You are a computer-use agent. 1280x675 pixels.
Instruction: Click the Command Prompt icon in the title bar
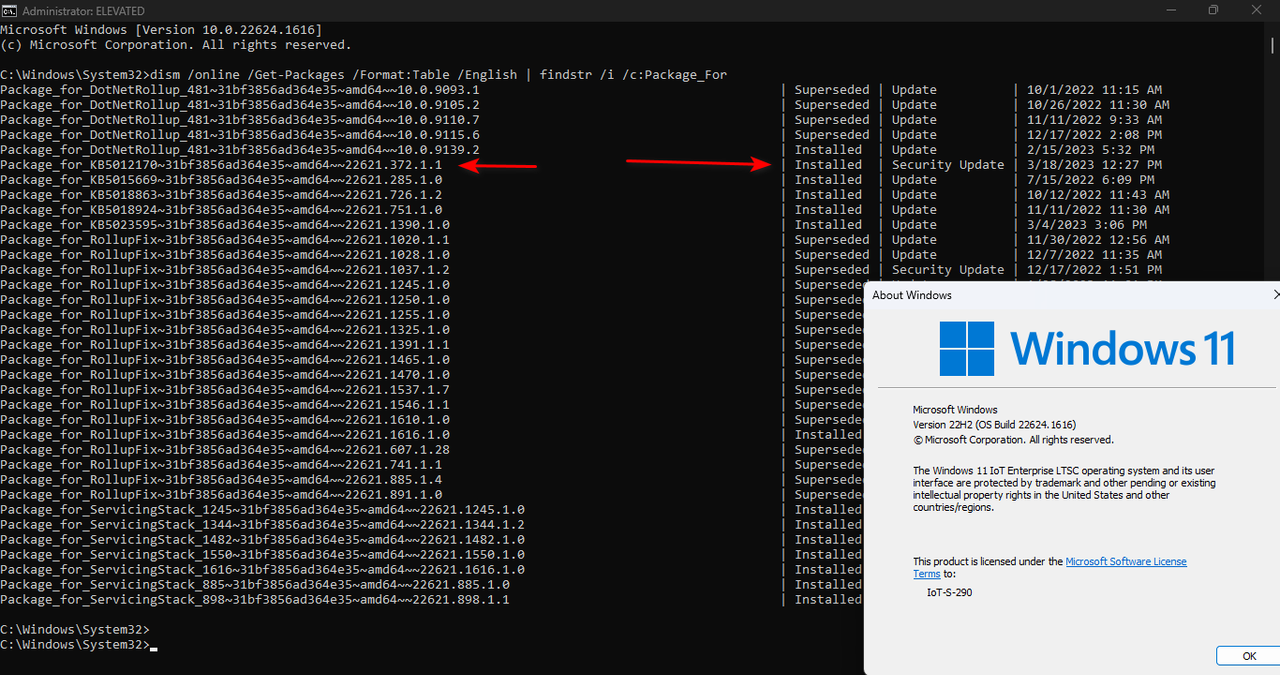(9, 10)
